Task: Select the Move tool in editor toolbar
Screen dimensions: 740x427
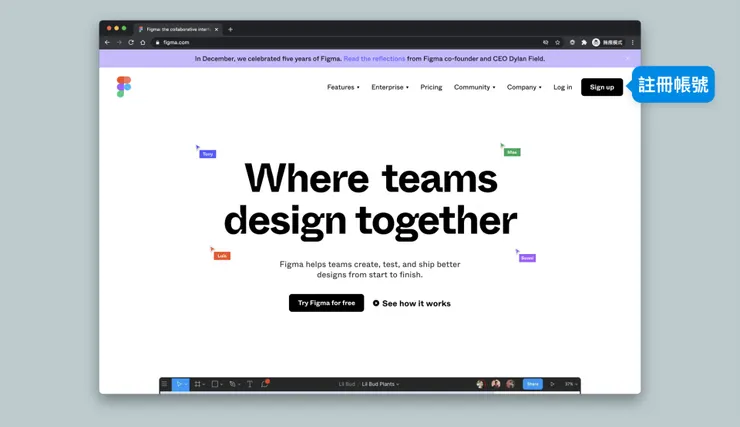Action: [x=179, y=384]
